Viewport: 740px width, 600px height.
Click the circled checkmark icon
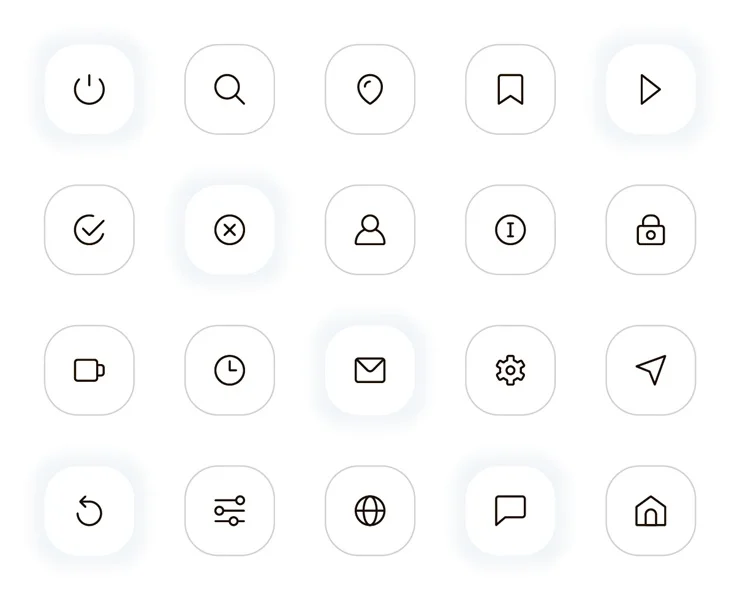89,230
